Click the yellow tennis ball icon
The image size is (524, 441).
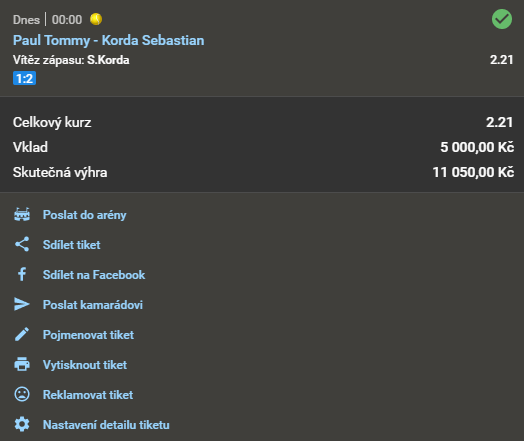tap(96, 19)
